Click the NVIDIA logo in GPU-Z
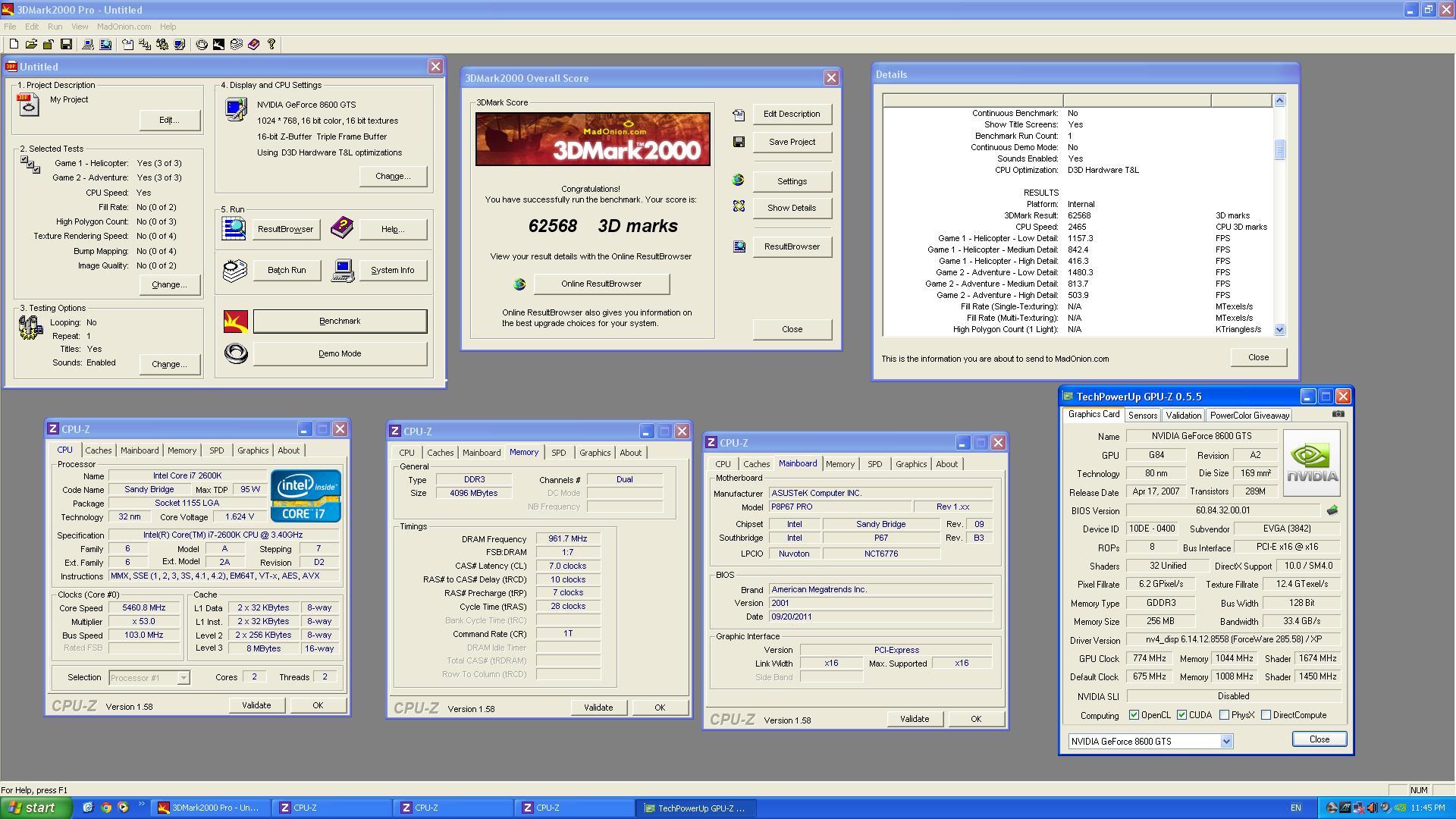This screenshot has height=819, width=1456. (1311, 463)
